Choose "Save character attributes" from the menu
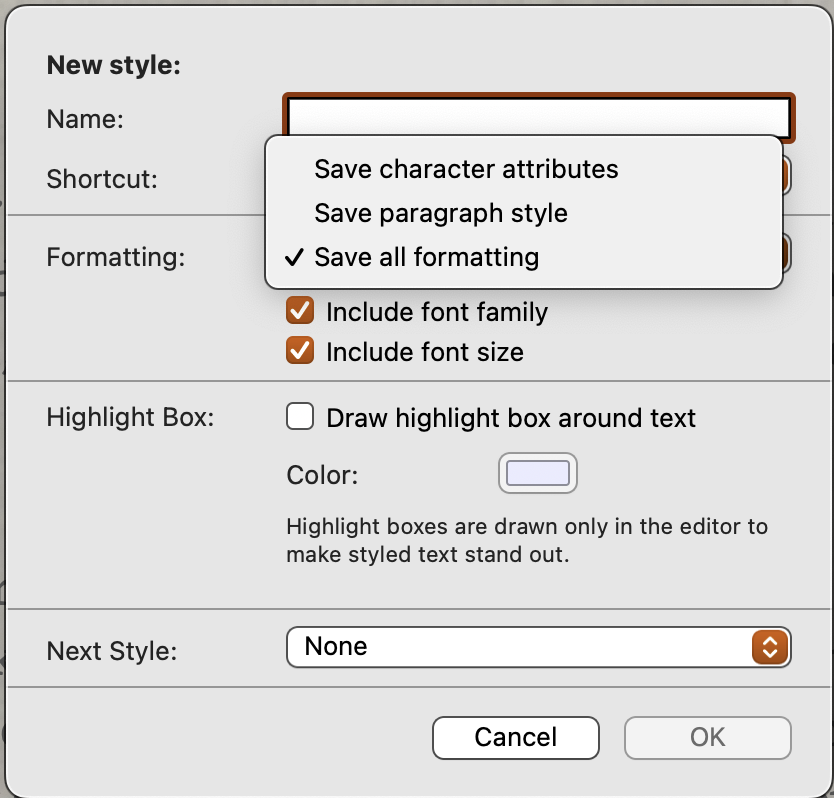This screenshot has height=798, width=834. point(466,169)
